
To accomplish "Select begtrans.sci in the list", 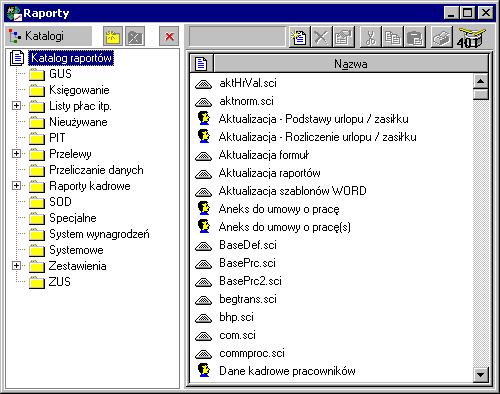I will 248,299.
